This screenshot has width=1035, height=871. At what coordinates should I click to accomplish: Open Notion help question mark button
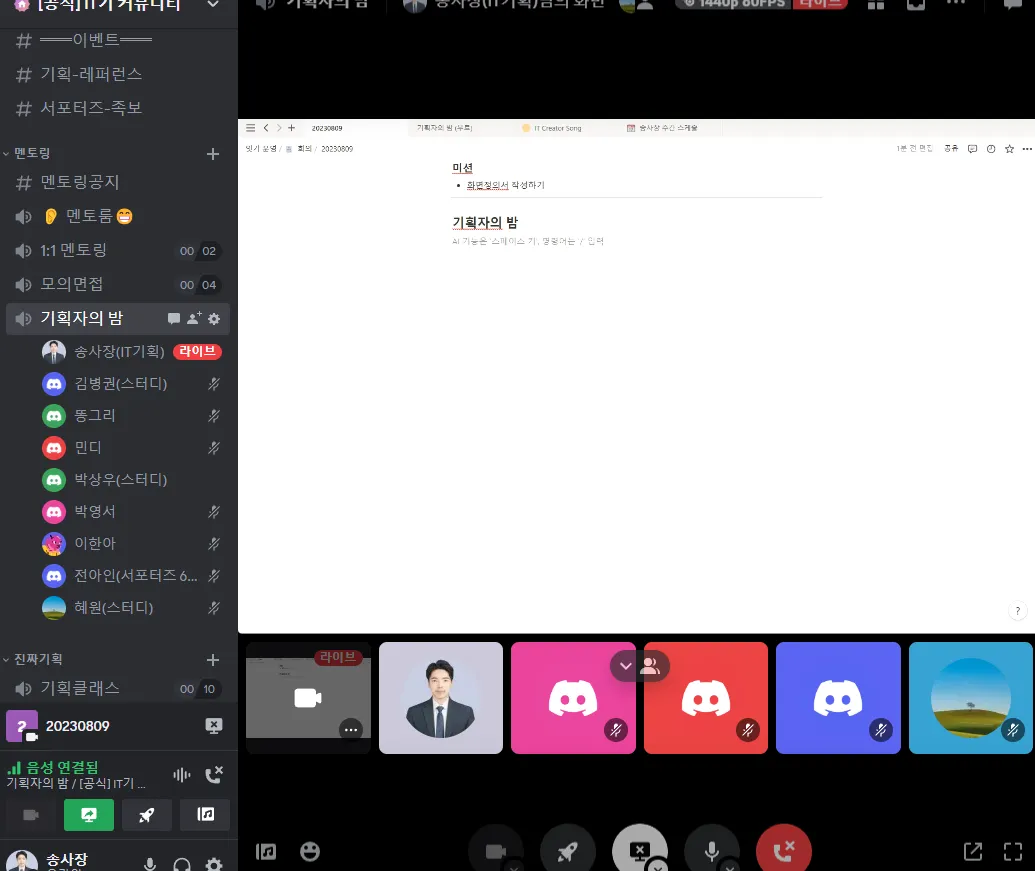[x=1018, y=611]
